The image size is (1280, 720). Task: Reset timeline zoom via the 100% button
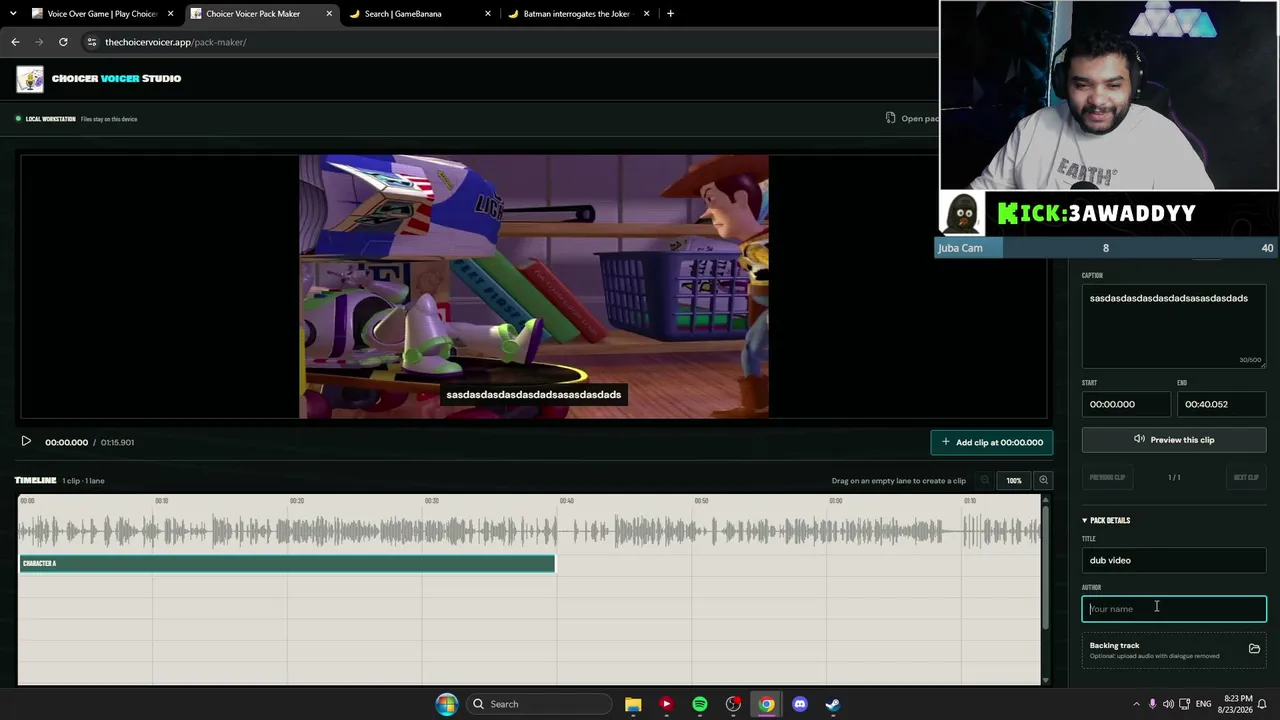(x=1014, y=481)
